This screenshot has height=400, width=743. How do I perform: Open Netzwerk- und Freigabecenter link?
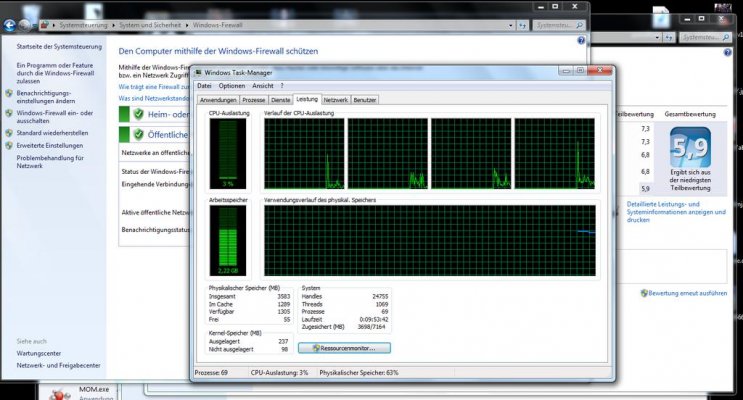[58, 365]
